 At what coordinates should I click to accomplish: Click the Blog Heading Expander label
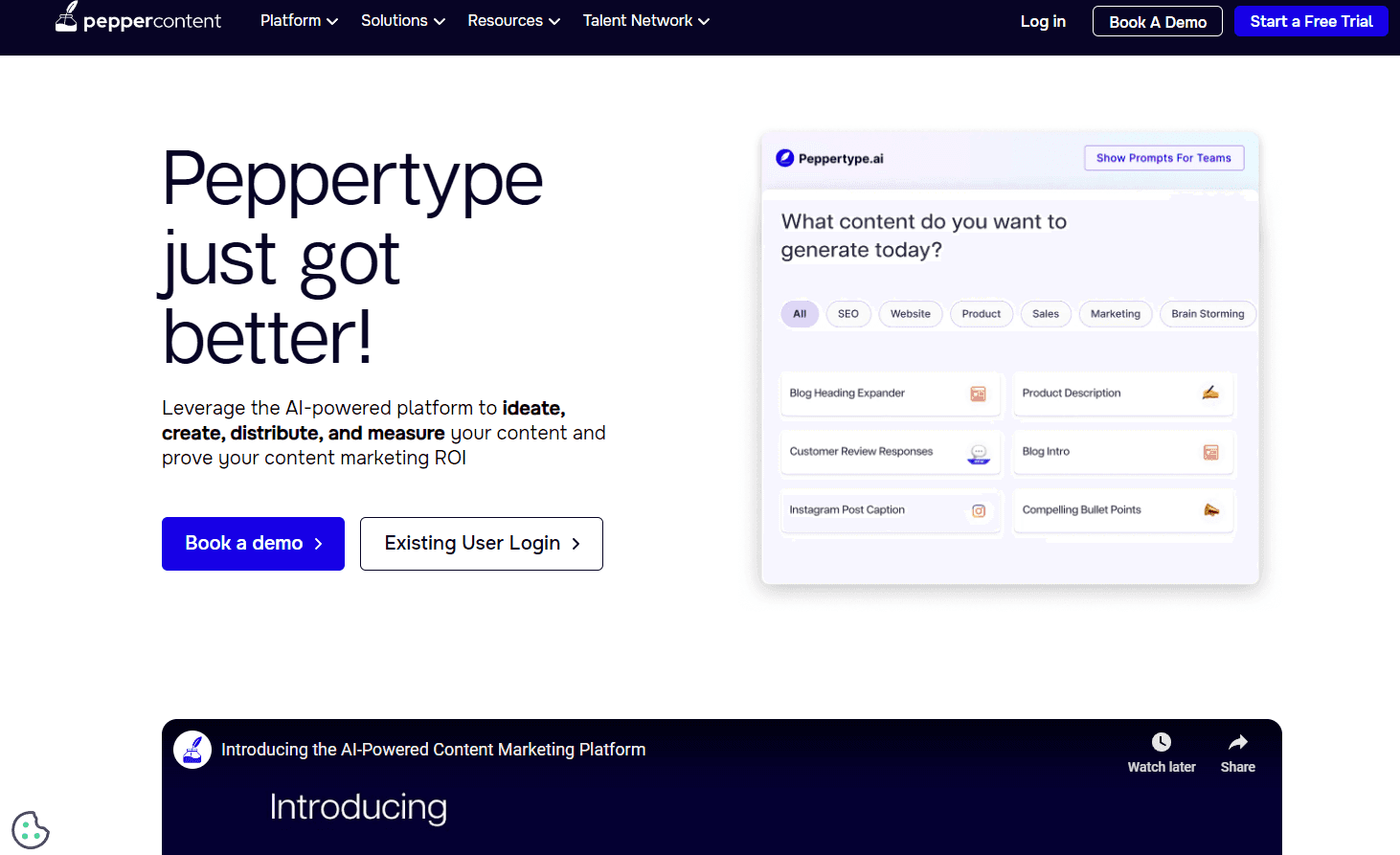coord(847,394)
